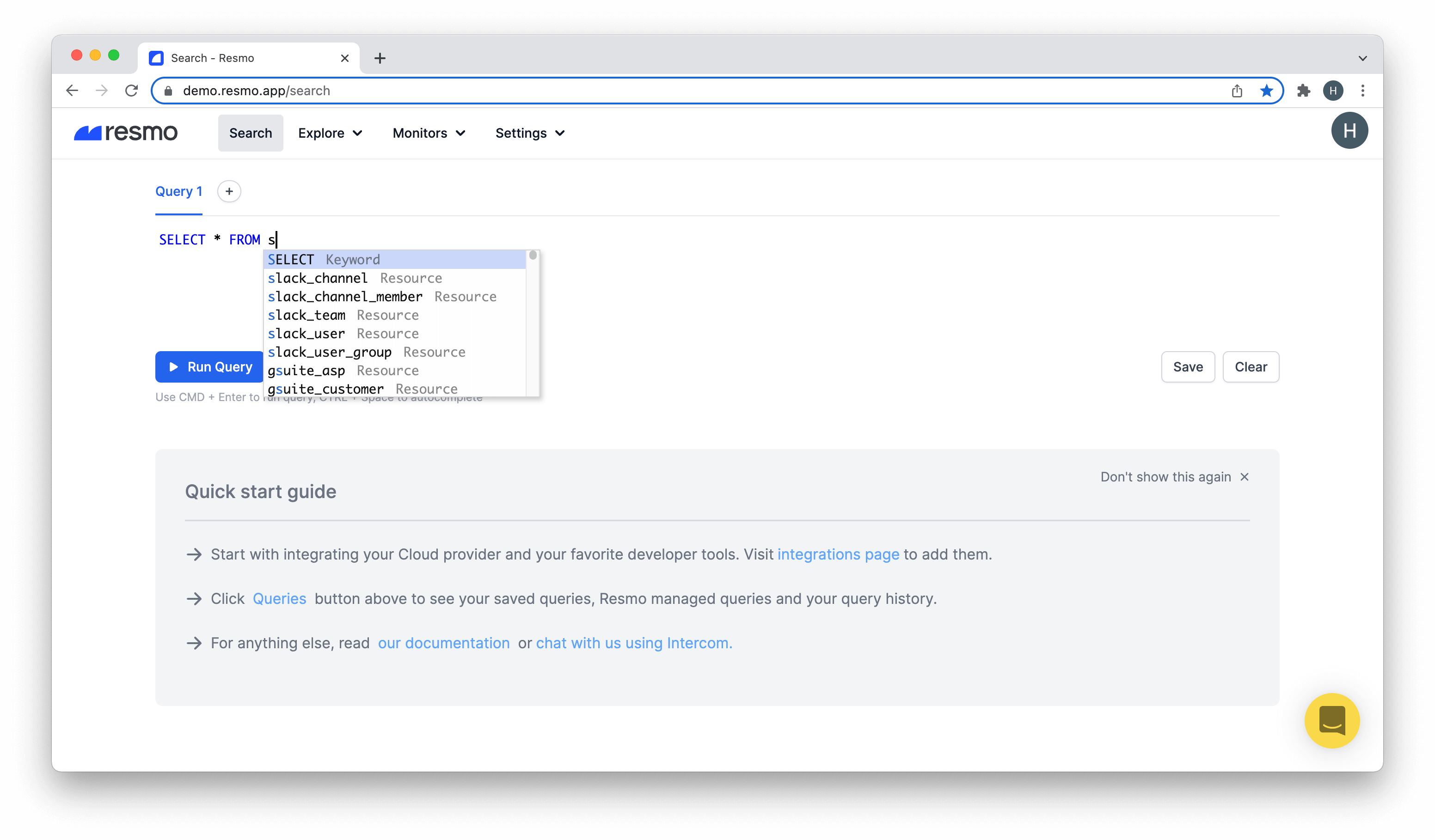Open Resmo user avatar menu
This screenshot has width=1435, height=840.
[x=1349, y=131]
